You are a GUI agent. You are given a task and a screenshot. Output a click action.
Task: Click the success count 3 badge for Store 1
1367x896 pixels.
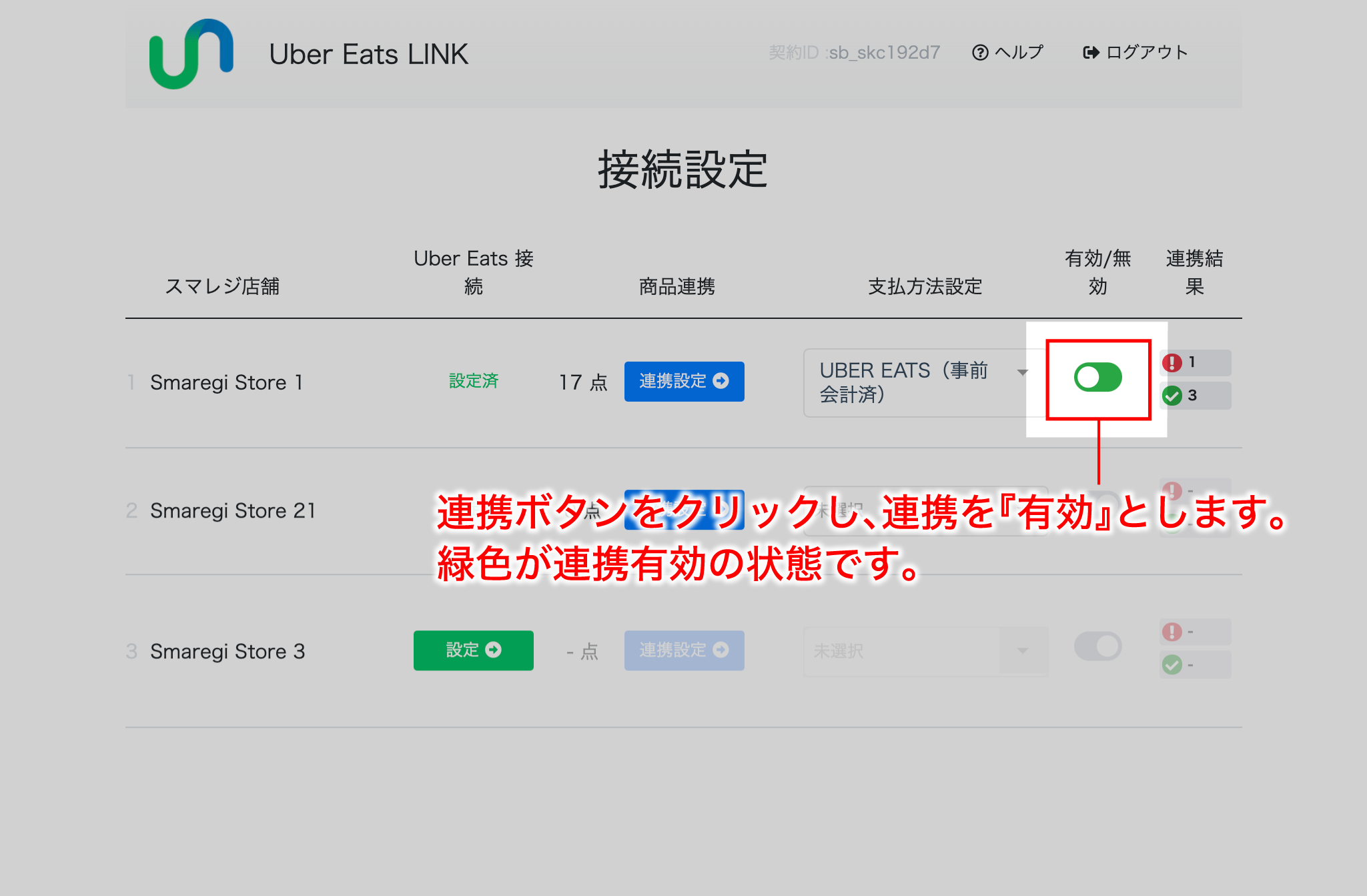[x=1196, y=396]
